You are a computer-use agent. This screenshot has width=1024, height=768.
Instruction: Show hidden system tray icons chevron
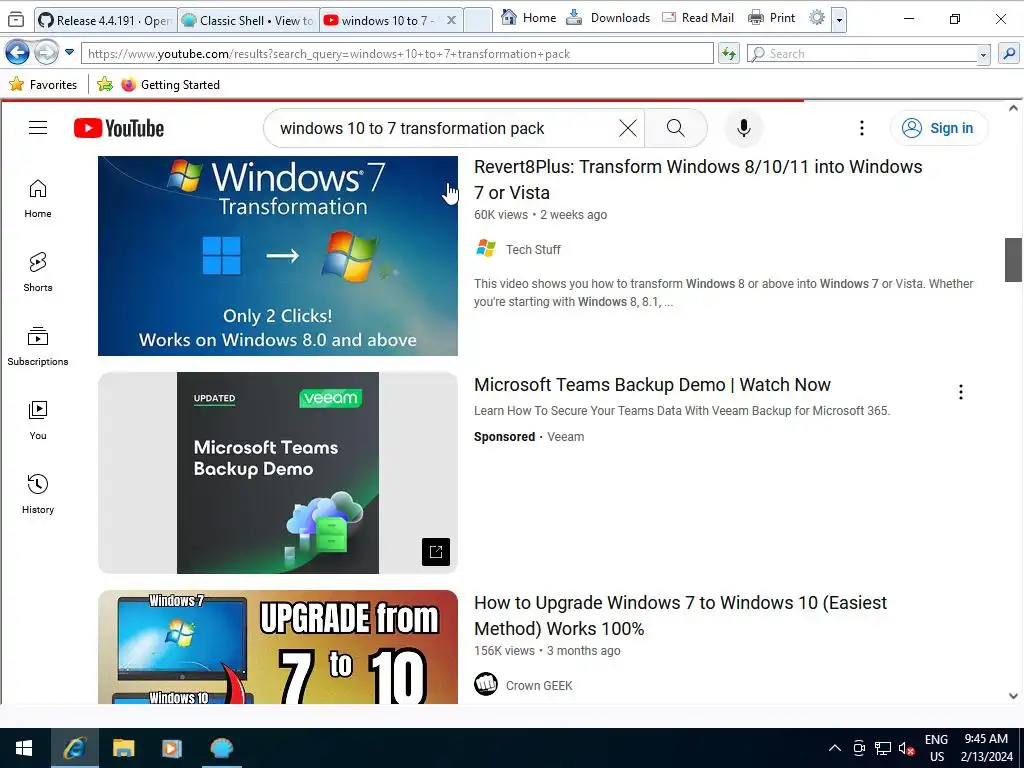point(835,748)
